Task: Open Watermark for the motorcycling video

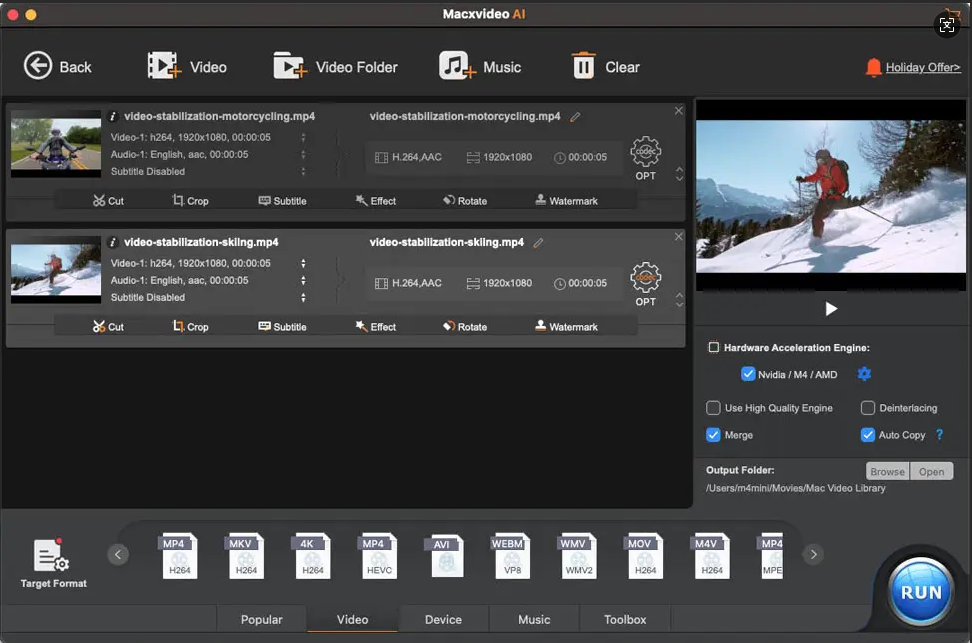Action: (x=566, y=201)
